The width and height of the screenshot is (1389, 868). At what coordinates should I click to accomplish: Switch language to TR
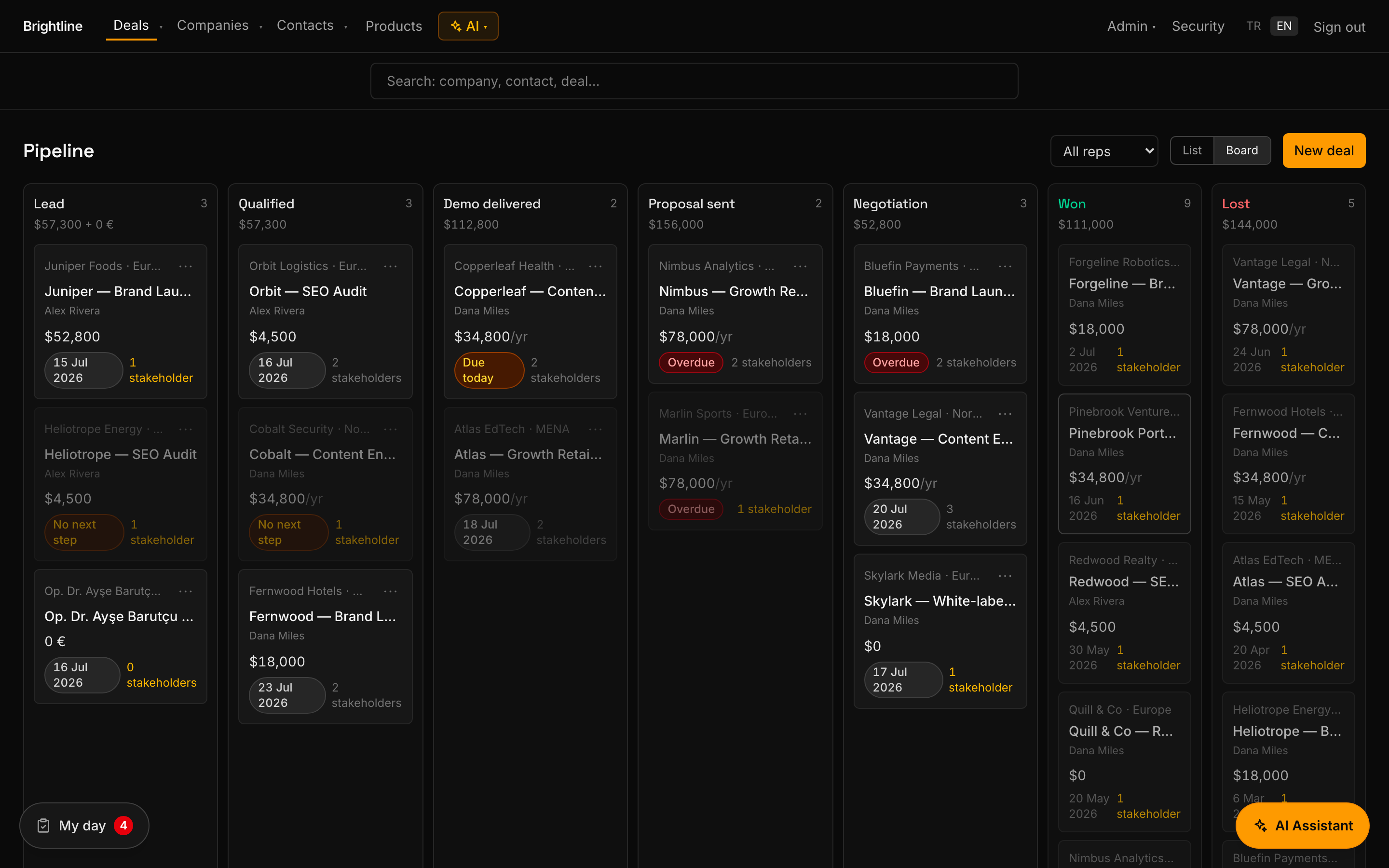[x=1253, y=26]
